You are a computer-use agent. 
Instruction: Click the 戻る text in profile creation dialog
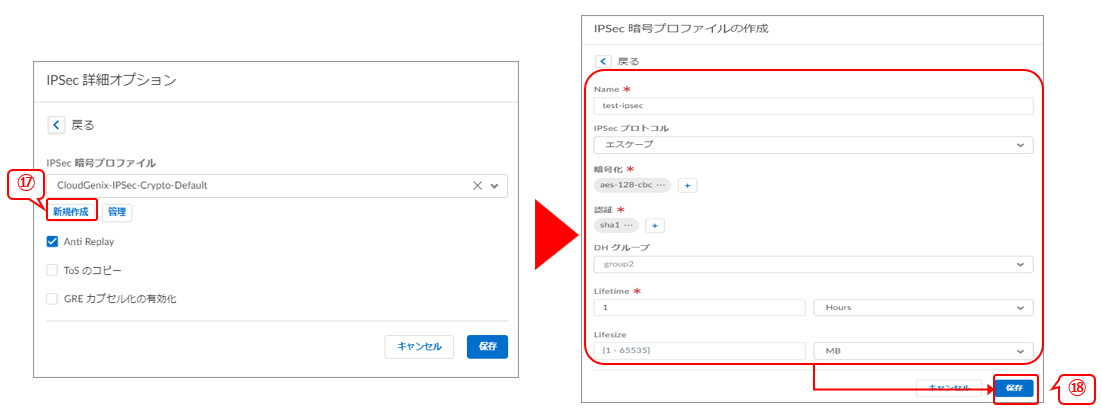click(628, 62)
